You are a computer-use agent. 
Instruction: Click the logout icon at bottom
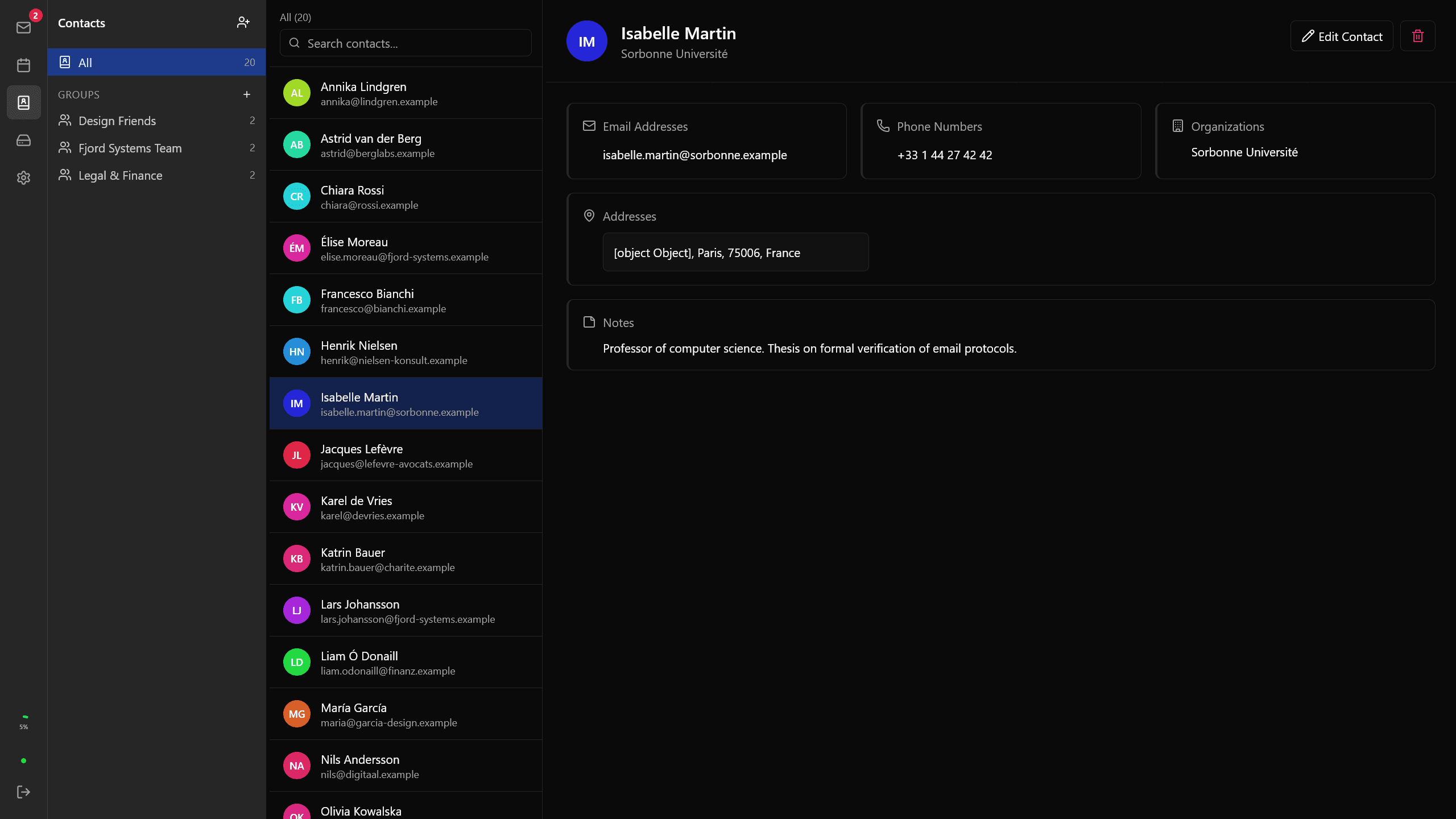coord(23,792)
